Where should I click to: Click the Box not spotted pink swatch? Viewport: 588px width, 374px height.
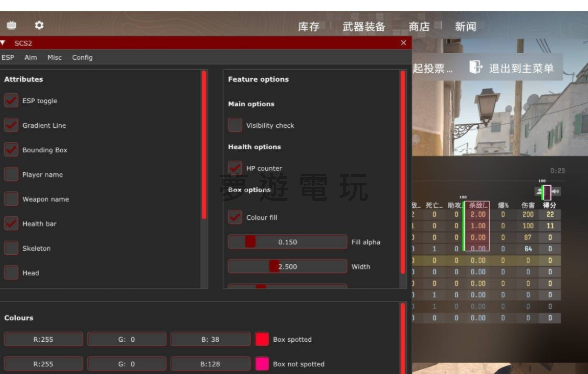point(262,364)
